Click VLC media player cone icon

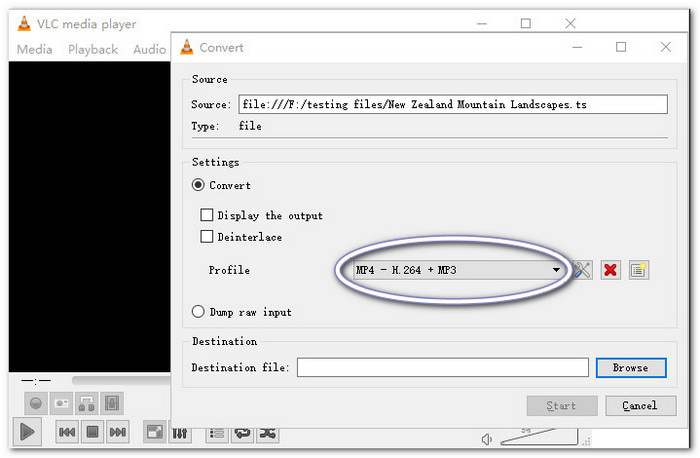tap(24, 24)
